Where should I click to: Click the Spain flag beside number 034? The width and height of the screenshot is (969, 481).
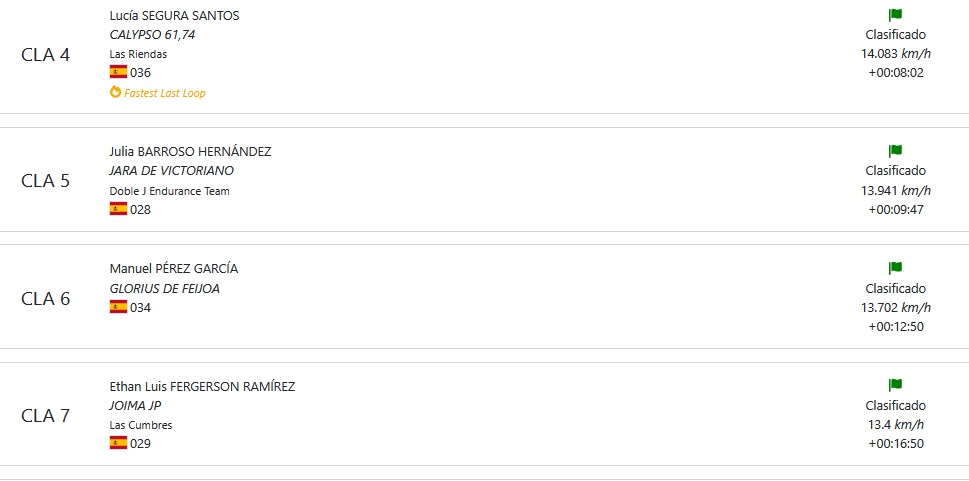(118, 307)
